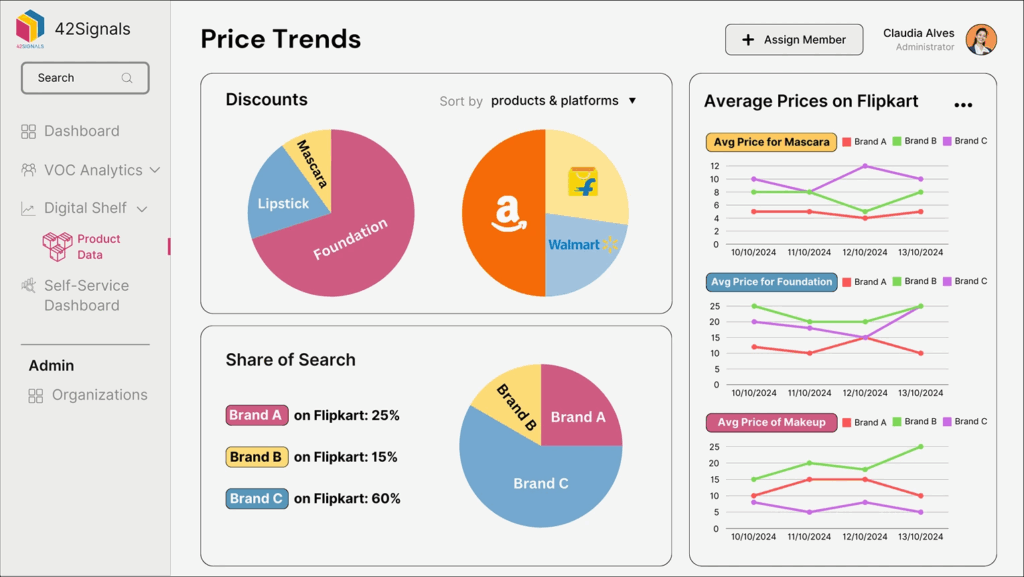Collapse the Digital Shelf section
Image resolution: width=1024 pixels, height=577 pixels.
click(140, 207)
